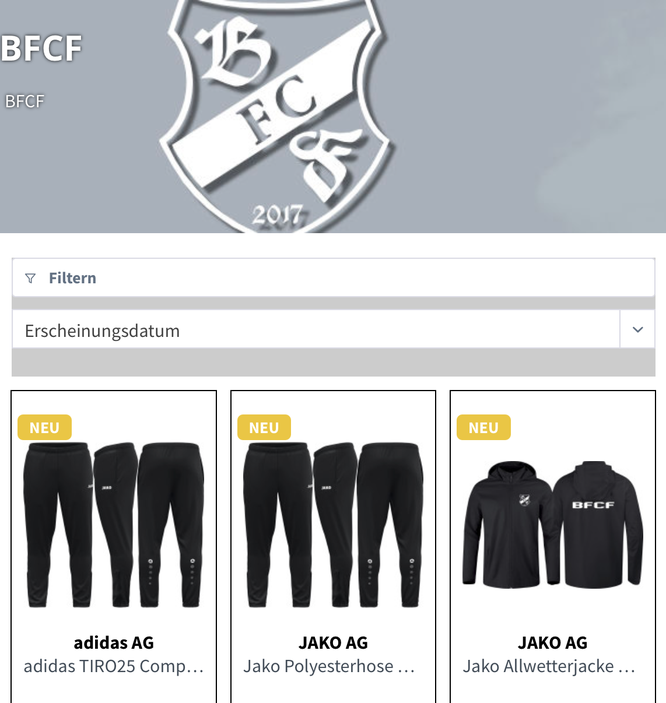Click the adidas AG brand name
The height and width of the screenshot is (703, 666).
click(x=113, y=643)
